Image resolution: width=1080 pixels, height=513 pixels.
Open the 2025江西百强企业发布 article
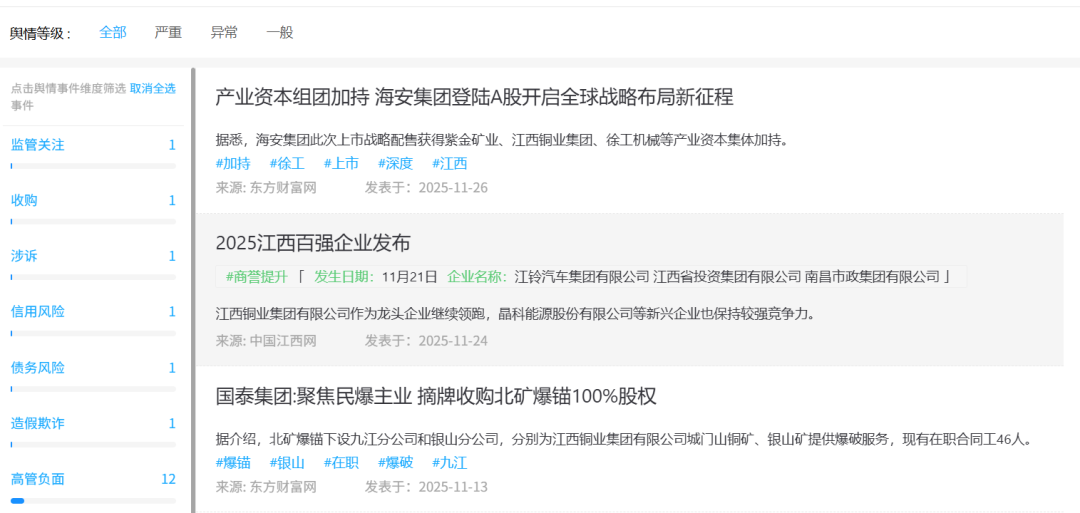pyautogui.click(x=313, y=243)
